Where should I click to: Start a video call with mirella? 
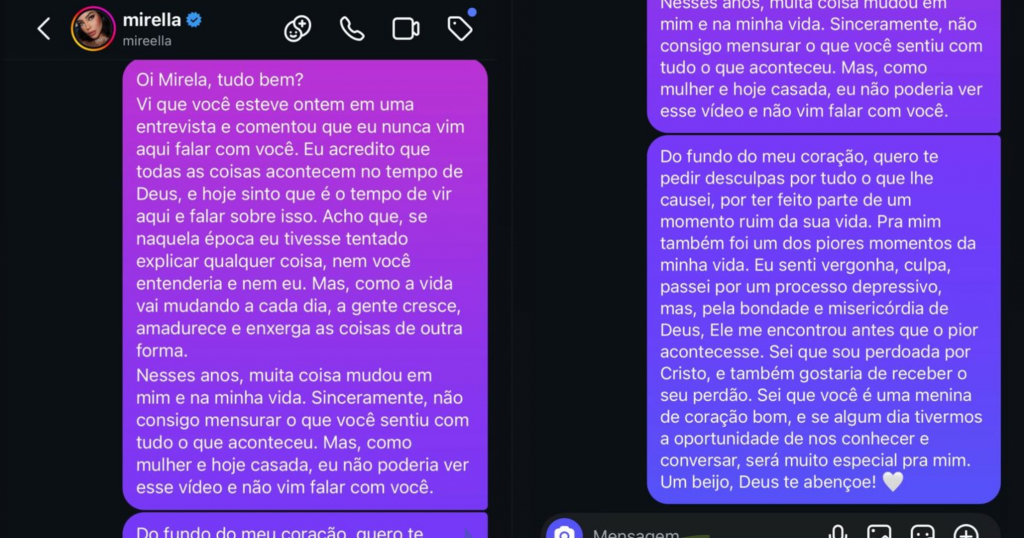(406, 29)
